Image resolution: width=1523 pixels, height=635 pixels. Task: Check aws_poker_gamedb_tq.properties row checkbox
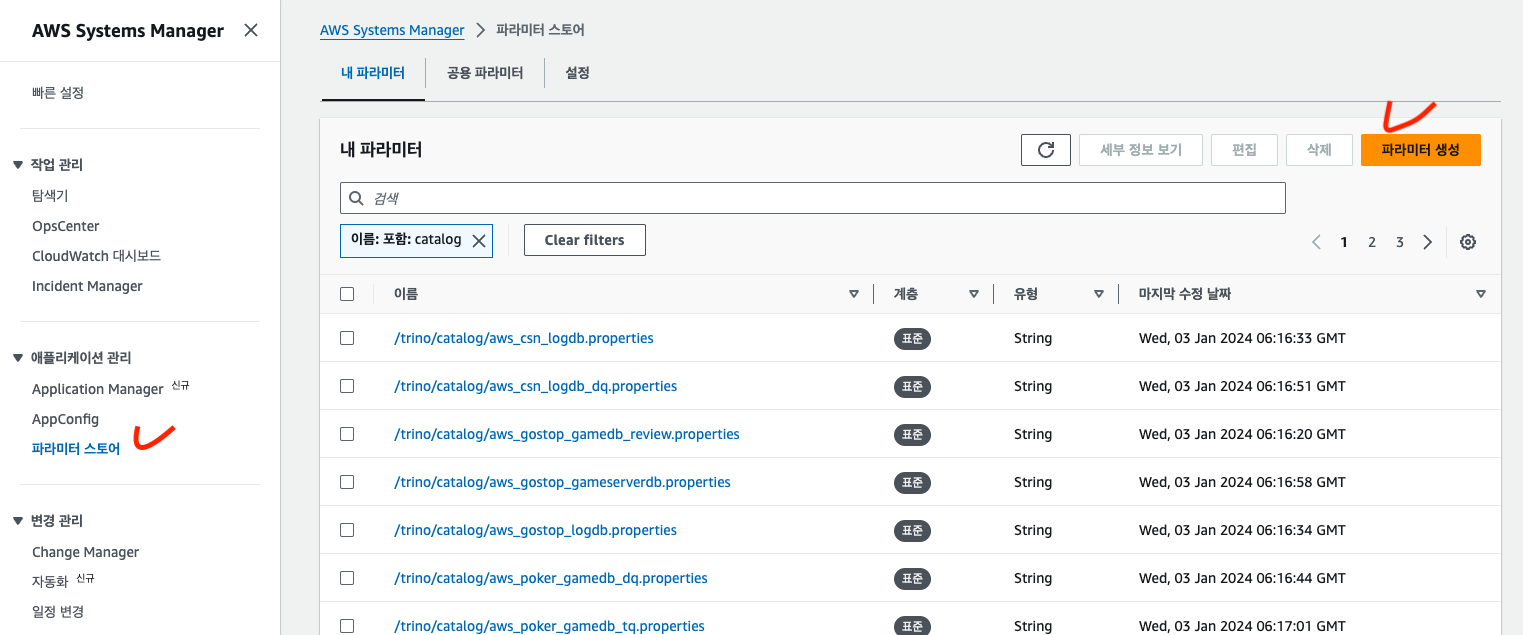tap(347, 626)
